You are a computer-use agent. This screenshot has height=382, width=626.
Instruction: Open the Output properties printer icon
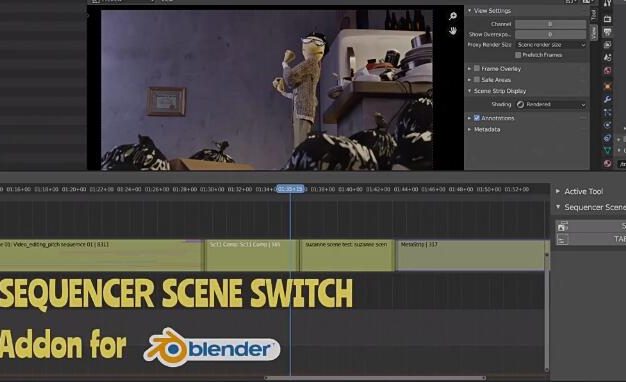point(608,32)
